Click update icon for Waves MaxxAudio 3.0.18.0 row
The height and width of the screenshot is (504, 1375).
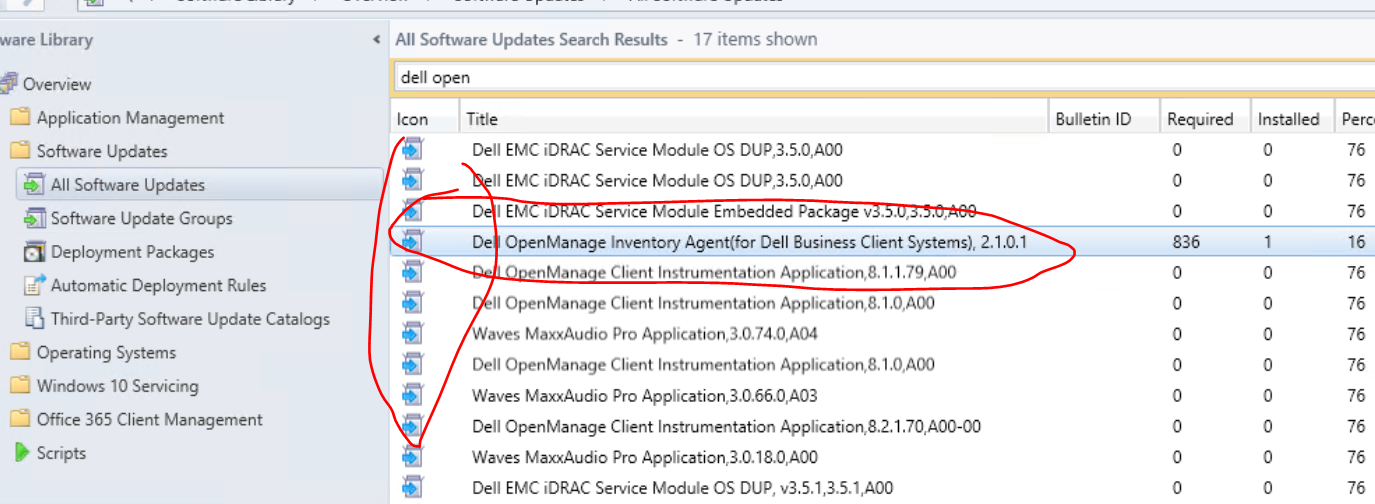coord(413,457)
